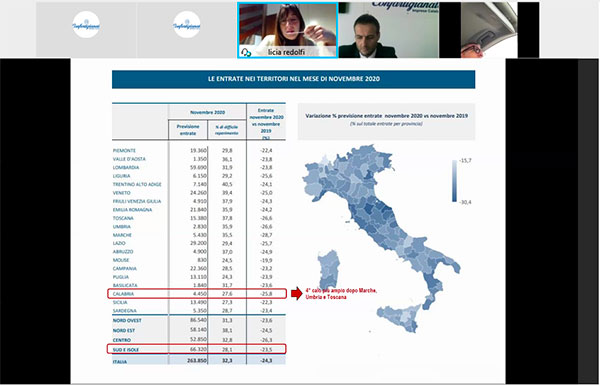600x385 pixels.
Task: Click the 'SICILIA' row label
Action: click(x=120, y=302)
